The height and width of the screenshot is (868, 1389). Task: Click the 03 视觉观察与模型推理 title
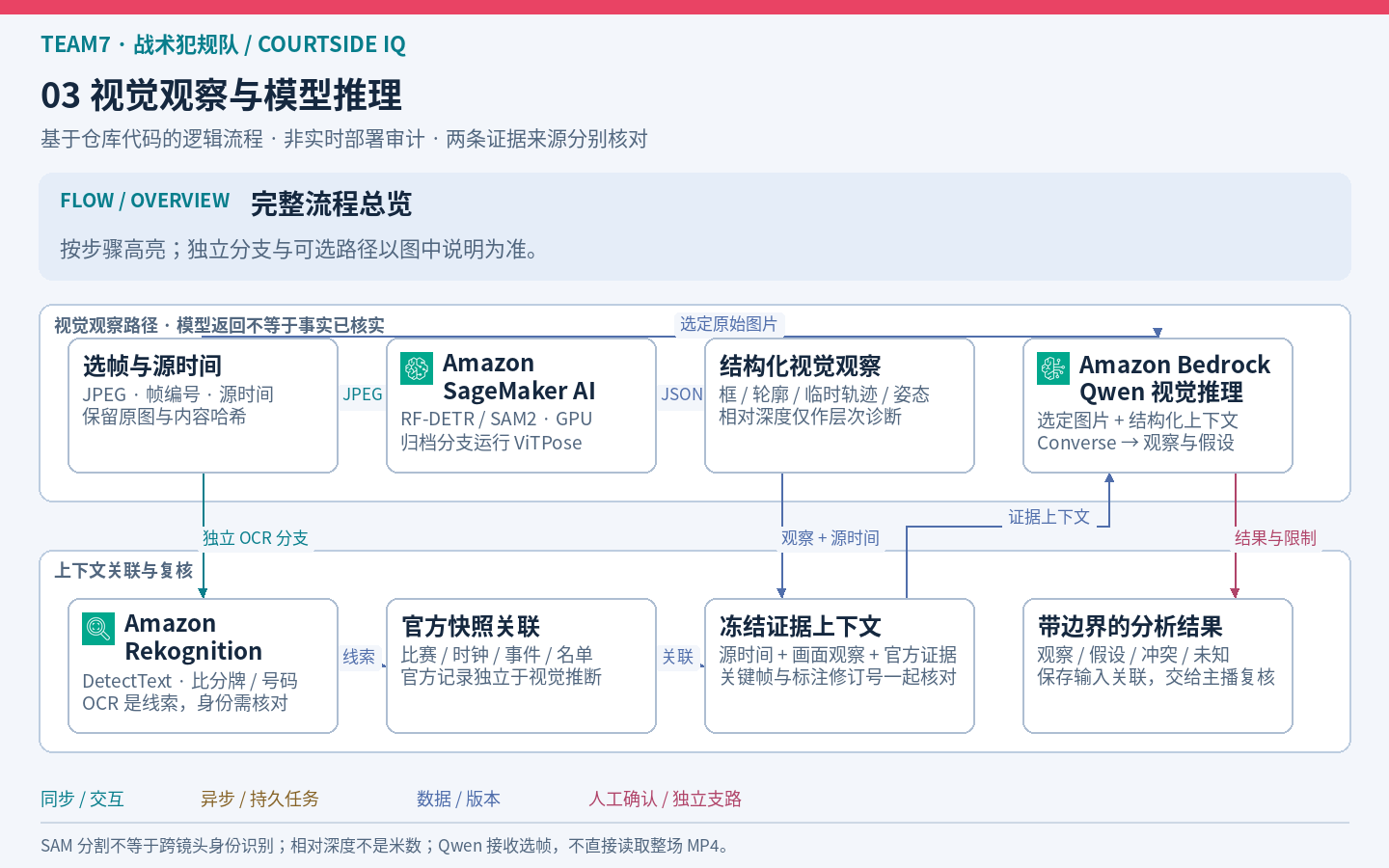click(x=221, y=95)
